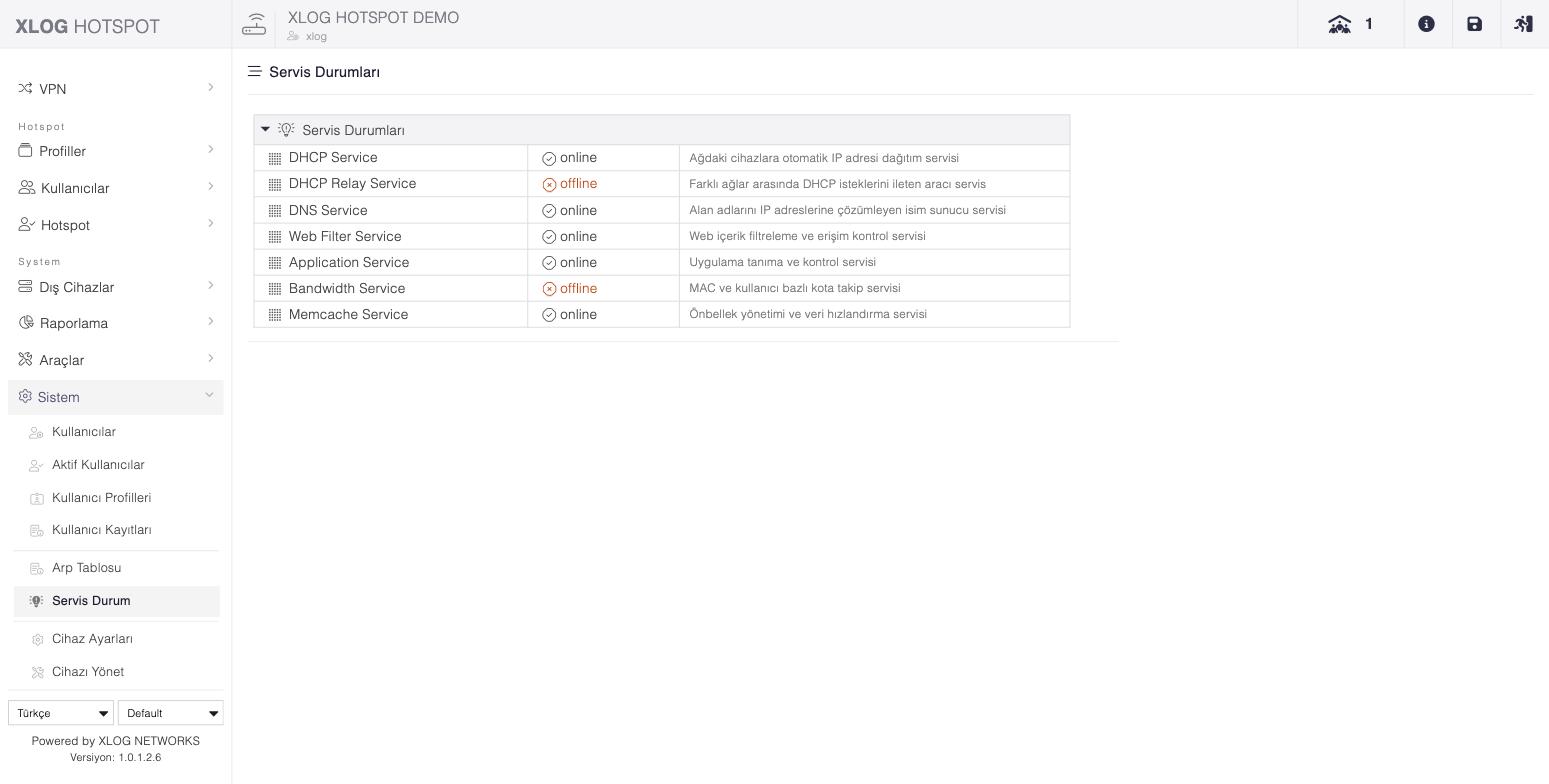Click the XLOG HOTSPOT logo link
Viewport: 1549px width, 784px height.
tap(88, 26)
